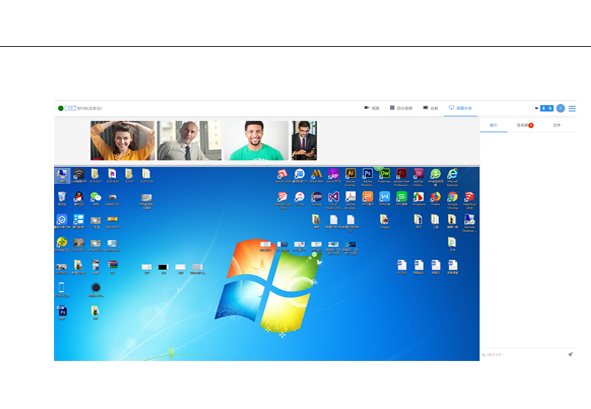Select the active screen sharing tab
Image resolution: width=591 pixels, height=409 pixels.
[460, 108]
